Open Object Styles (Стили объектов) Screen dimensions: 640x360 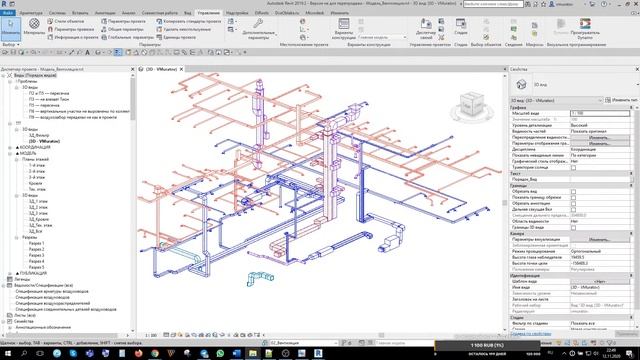pyautogui.click(x=66, y=21)
